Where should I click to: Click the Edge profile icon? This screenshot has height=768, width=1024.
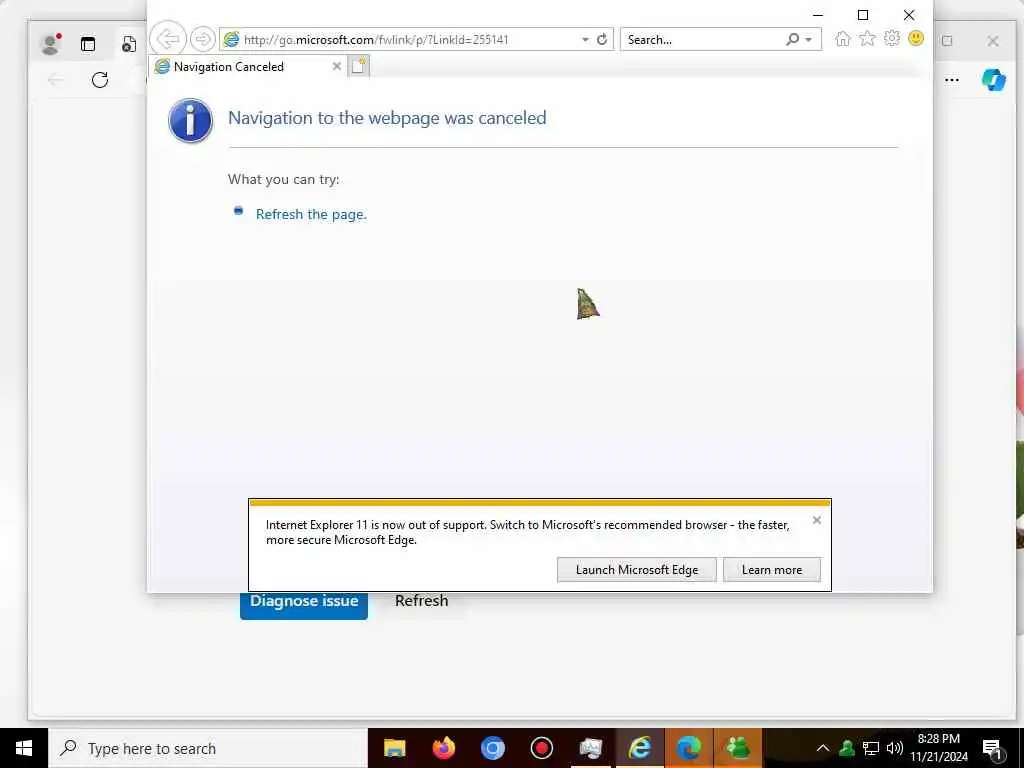[x=51, y=44]
